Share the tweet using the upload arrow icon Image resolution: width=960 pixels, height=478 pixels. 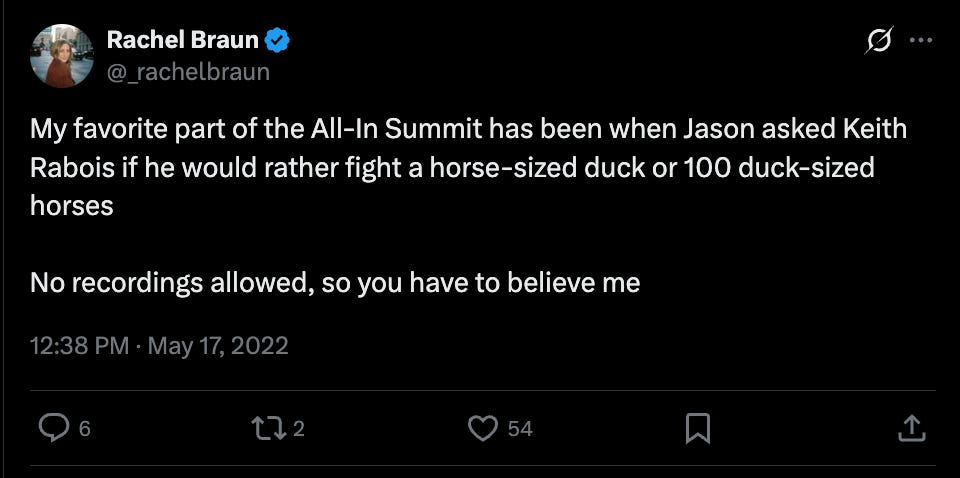(x=911, y=428)
